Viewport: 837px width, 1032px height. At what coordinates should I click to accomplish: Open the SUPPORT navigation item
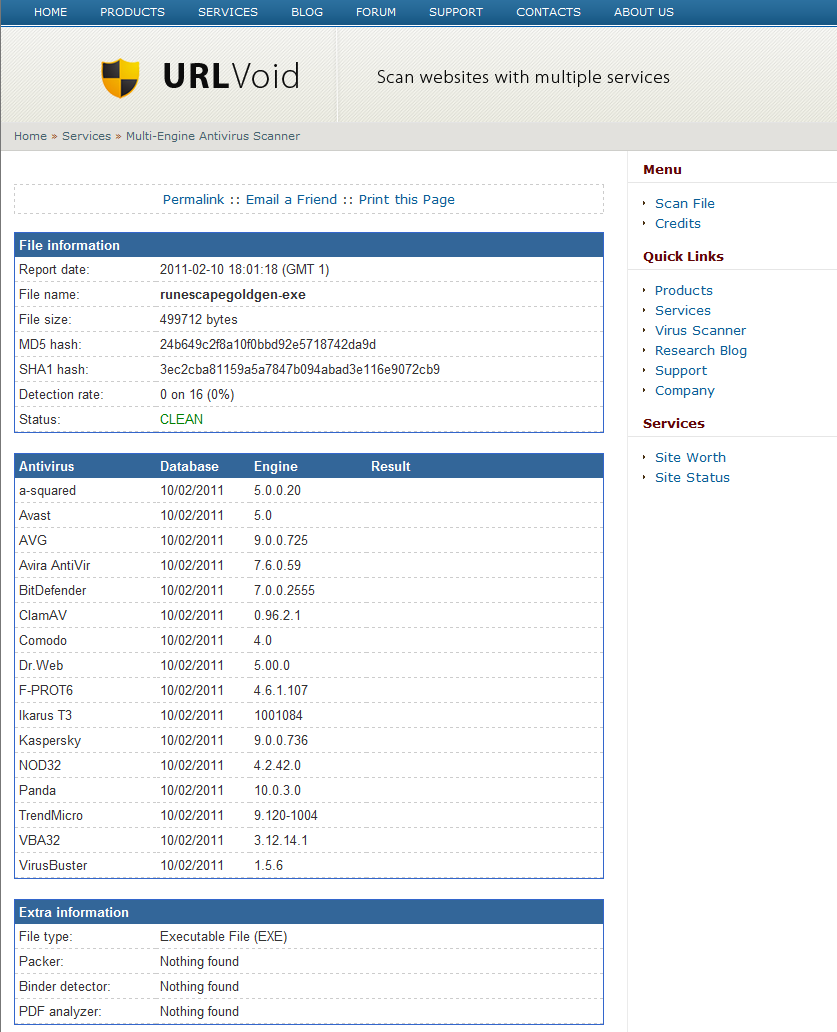tap(455, 12)
